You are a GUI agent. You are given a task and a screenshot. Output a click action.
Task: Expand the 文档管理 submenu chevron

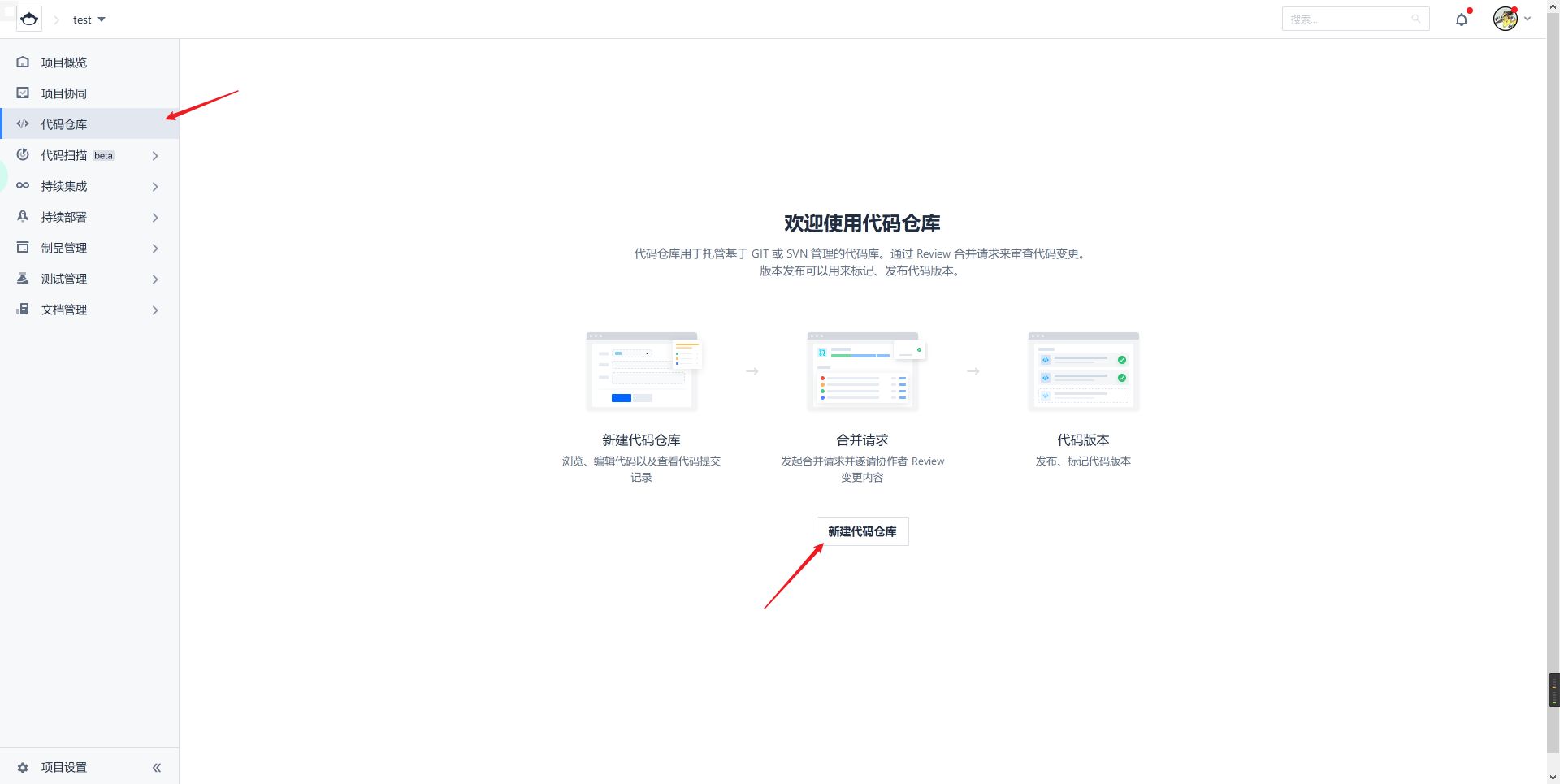[155, 310]
